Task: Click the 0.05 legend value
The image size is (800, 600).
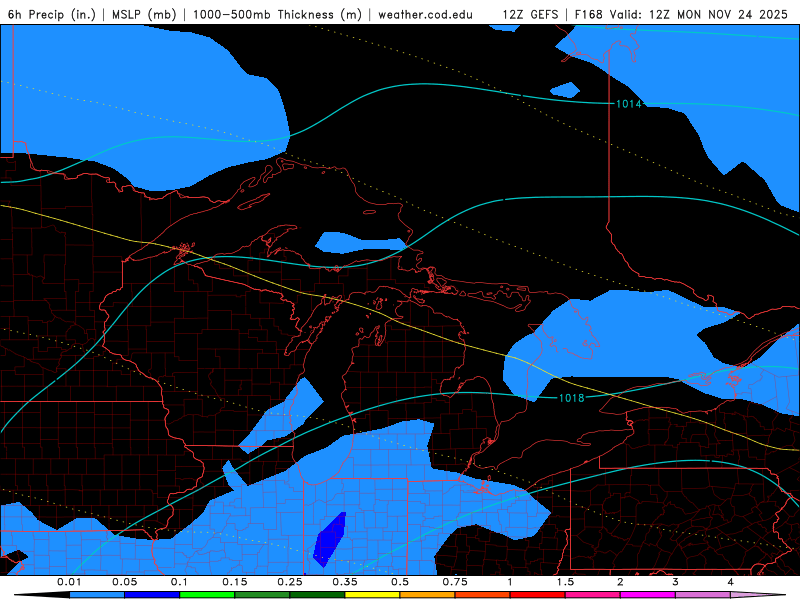Action: pyautogui.click(x=124, y=582)
